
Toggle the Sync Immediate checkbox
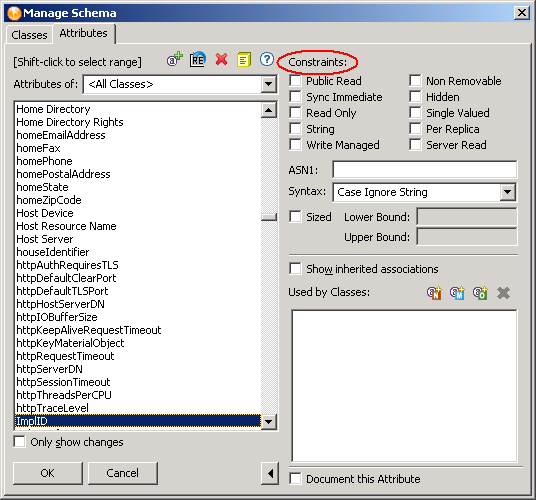pyautogui.click(x=295, y=97)
